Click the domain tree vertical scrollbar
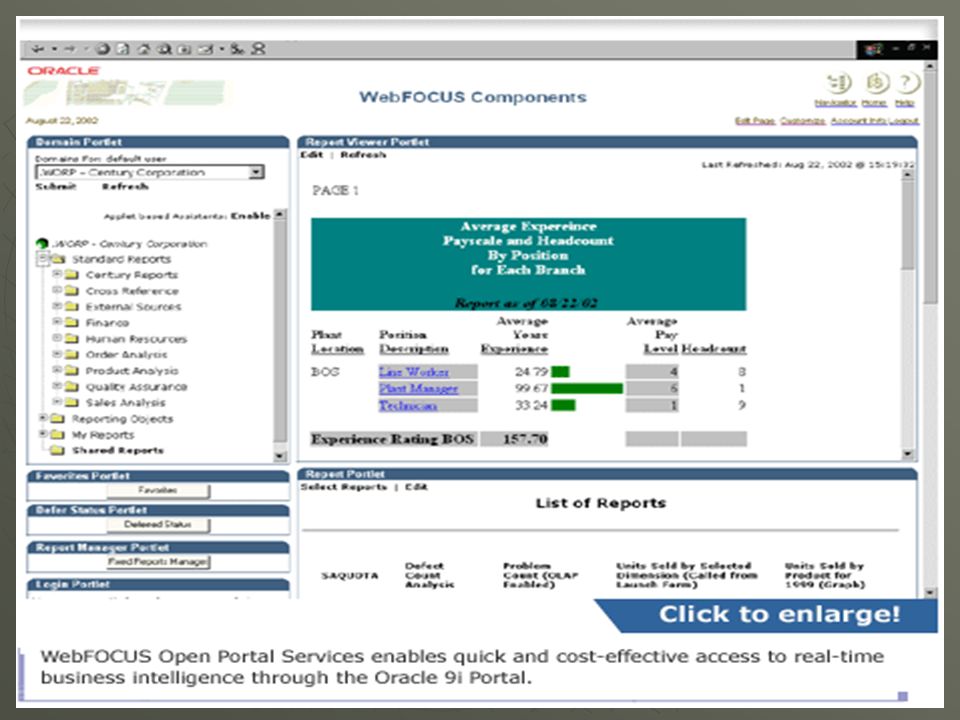Viewport: 960px width, 720px height. 280,335
